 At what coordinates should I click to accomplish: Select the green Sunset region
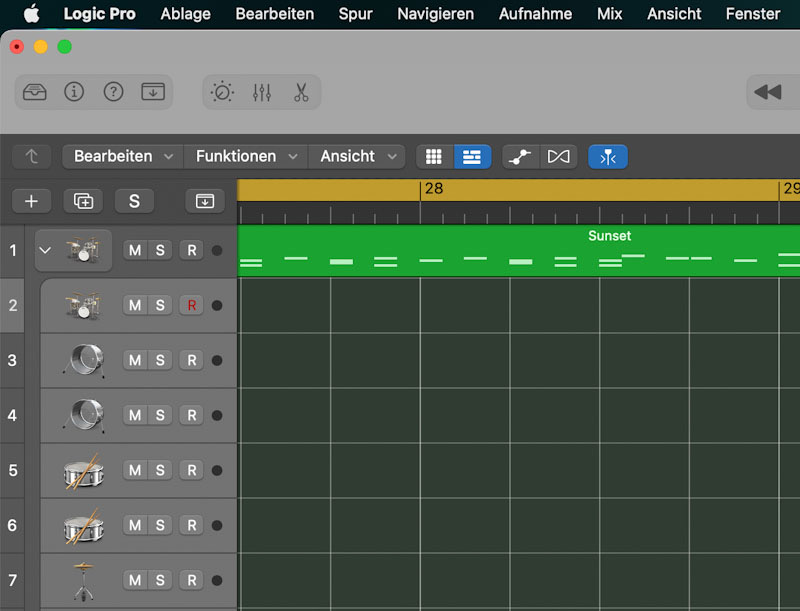click(519, 250)
